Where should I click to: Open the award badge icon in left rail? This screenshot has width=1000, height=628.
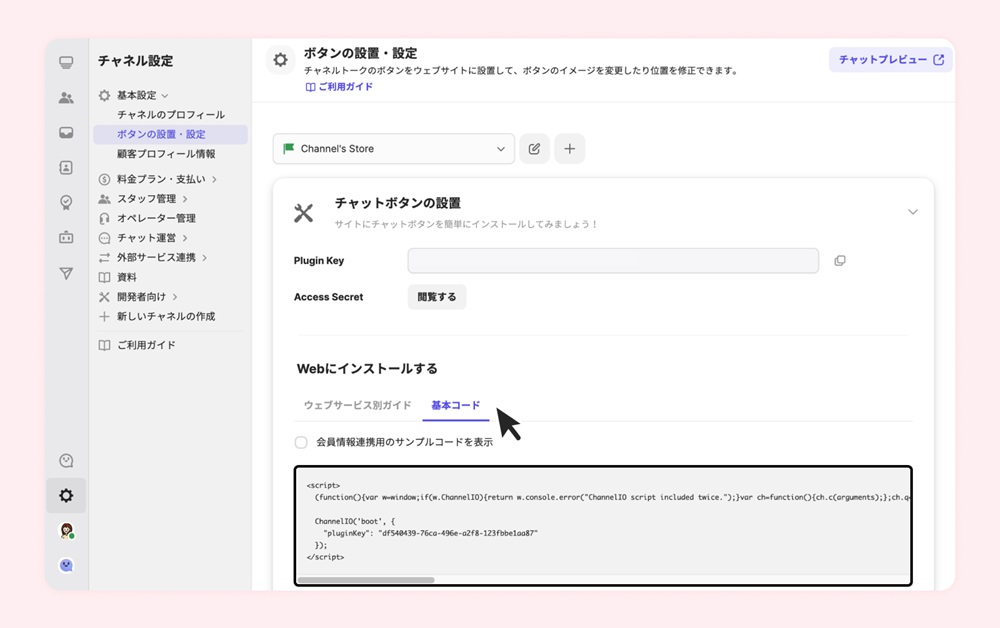66,203
